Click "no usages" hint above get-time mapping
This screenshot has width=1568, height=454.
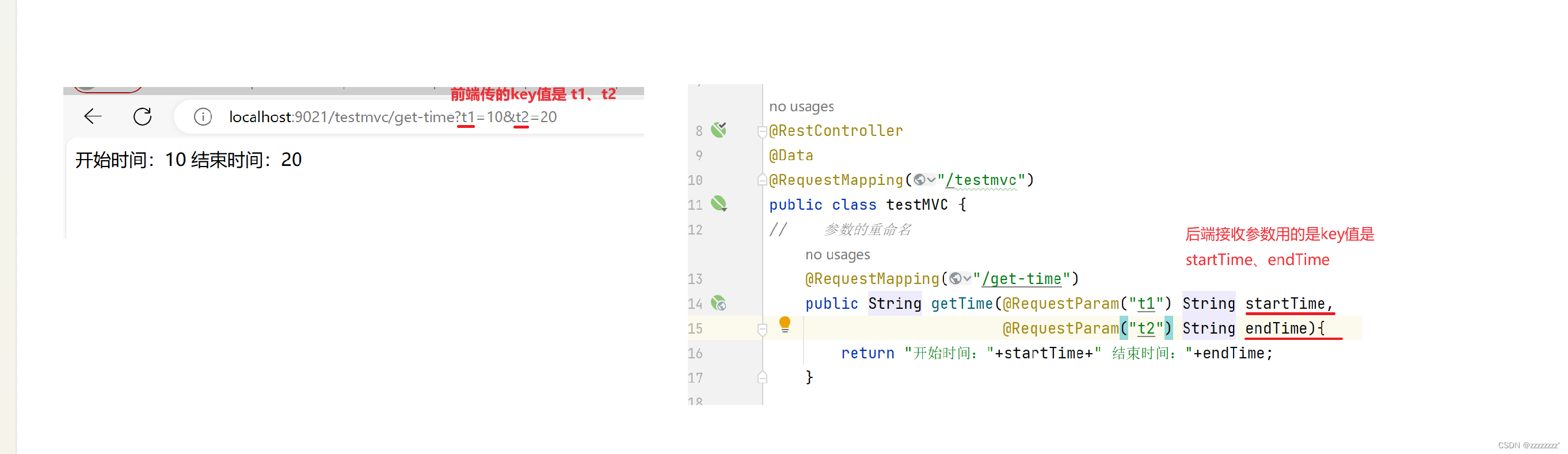(x=838, y=255)
